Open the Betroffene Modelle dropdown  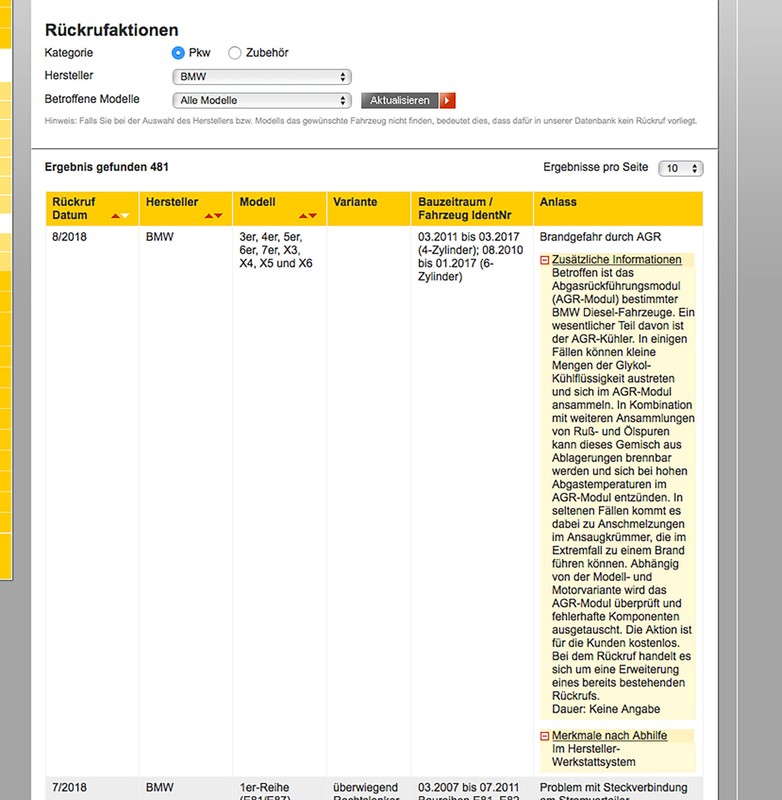262,100
